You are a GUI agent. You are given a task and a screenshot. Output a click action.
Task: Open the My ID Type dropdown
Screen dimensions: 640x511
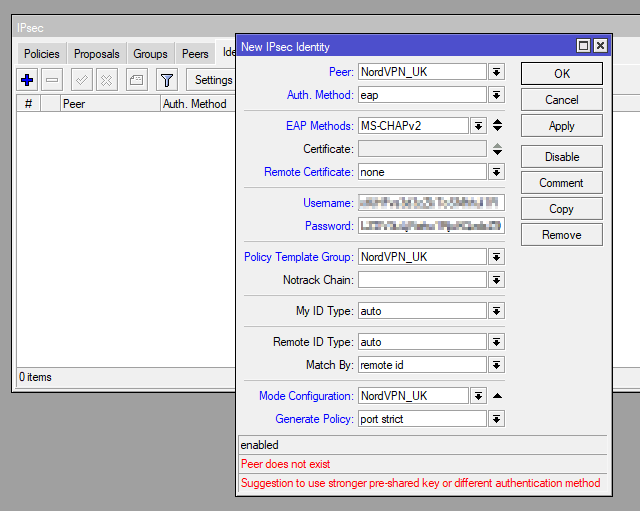tap(496, 311)
